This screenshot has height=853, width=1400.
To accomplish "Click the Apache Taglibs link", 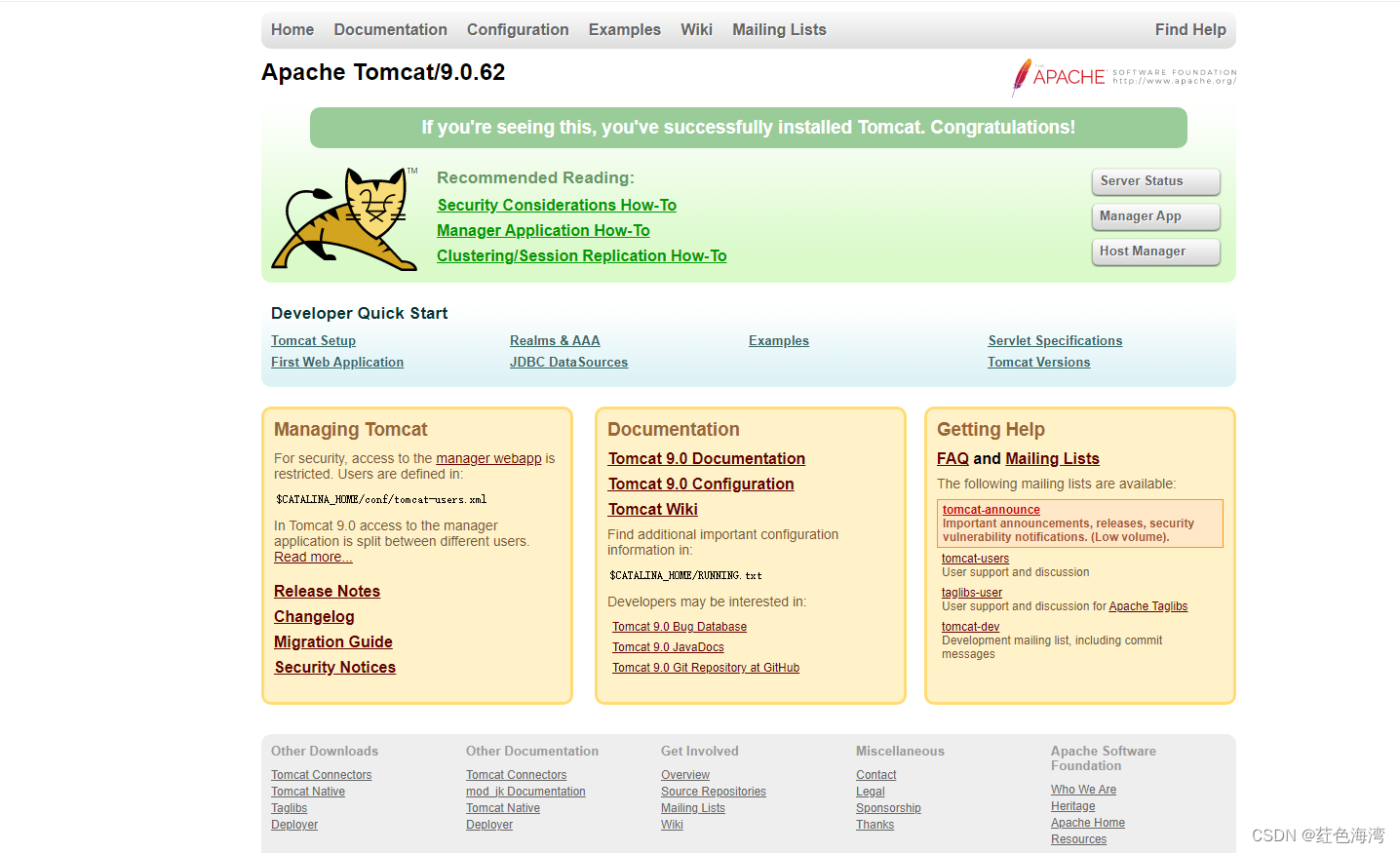I will pyautogui.click(x=1148, y=606).
